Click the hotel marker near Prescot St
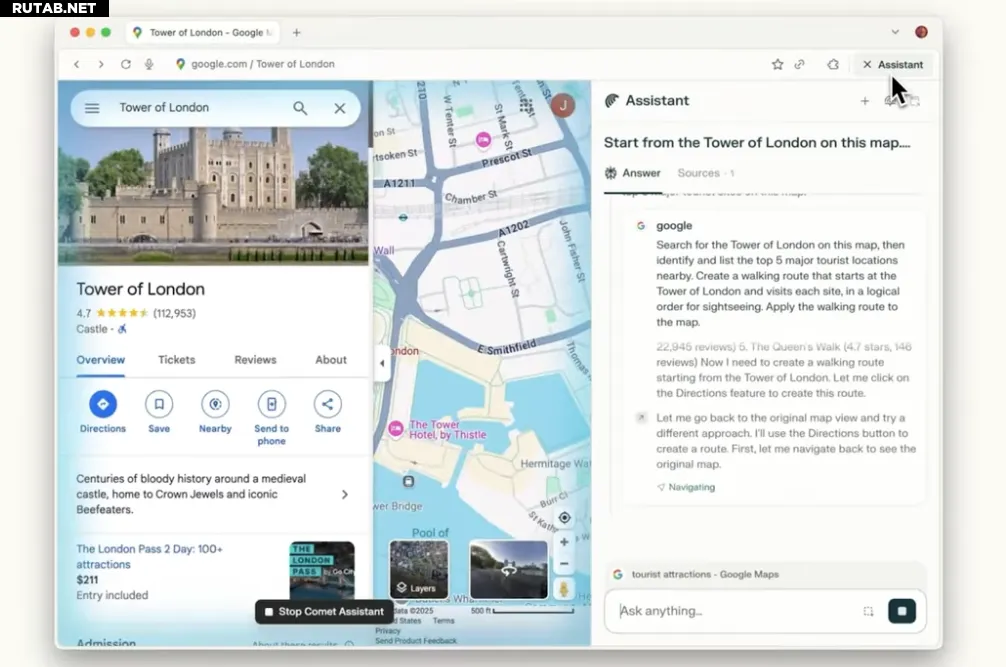Image resolution: width=1006 pixels, height=667 pixels. [x=483, y=139]
